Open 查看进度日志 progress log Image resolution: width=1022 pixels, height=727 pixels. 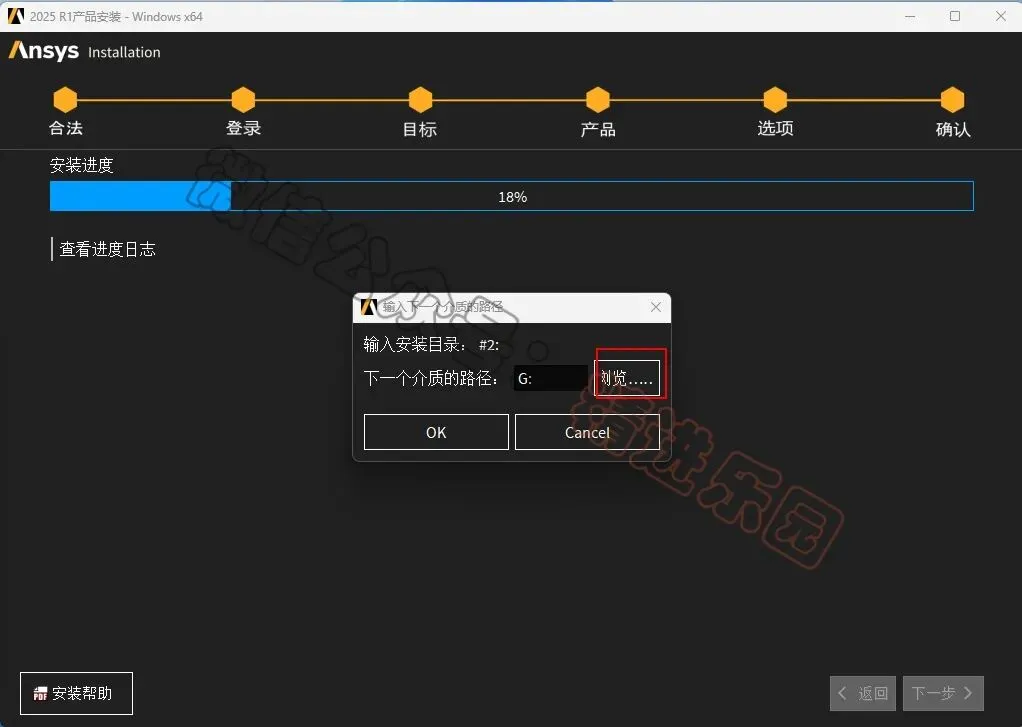[x=108, y=249]
